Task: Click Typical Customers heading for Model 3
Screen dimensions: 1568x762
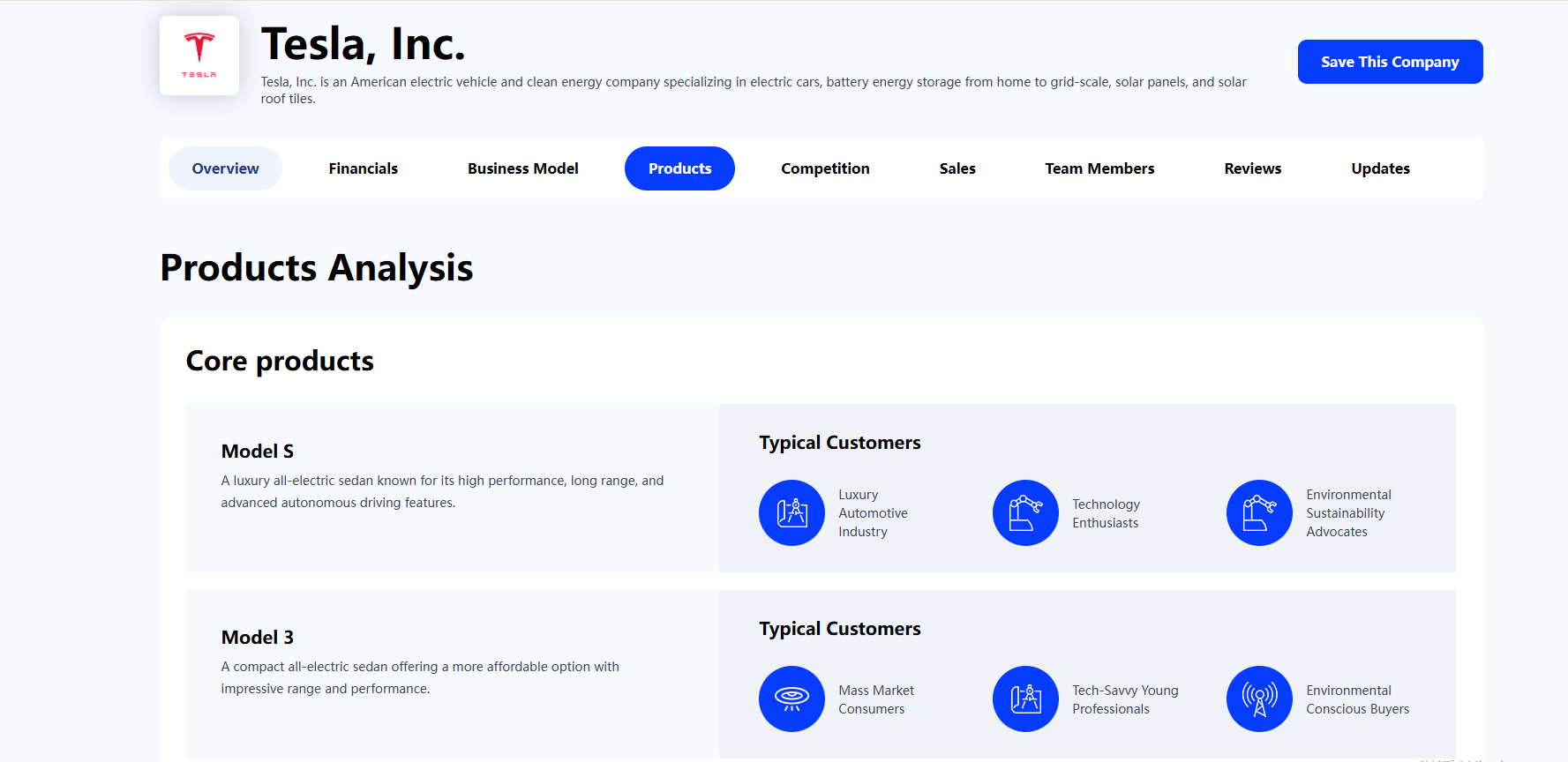Action: pos(840,629)
